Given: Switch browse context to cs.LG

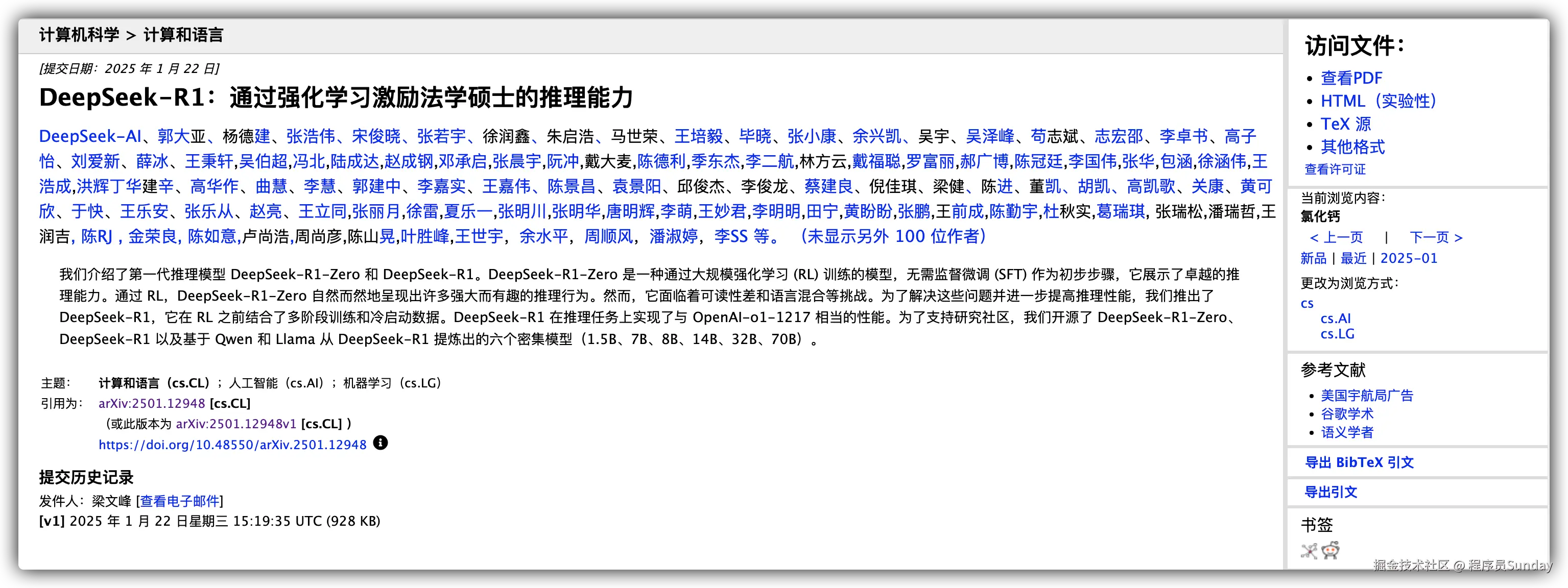Looking at the screenshot, I should pos(1337,334).
